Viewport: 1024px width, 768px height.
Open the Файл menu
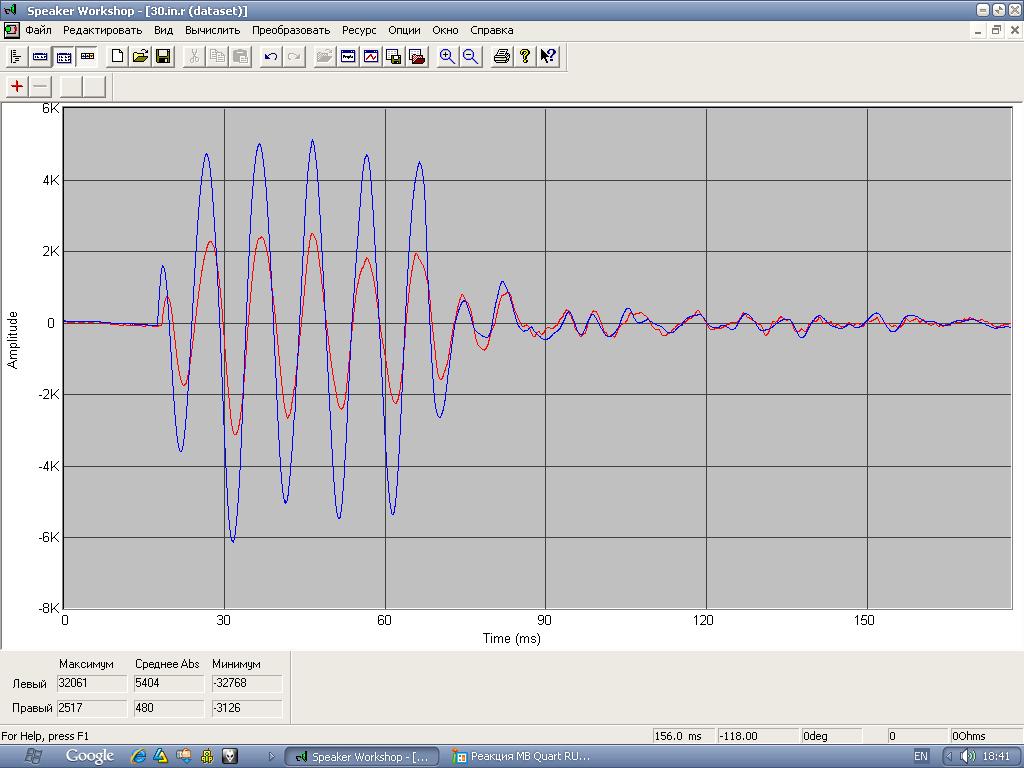38,30
